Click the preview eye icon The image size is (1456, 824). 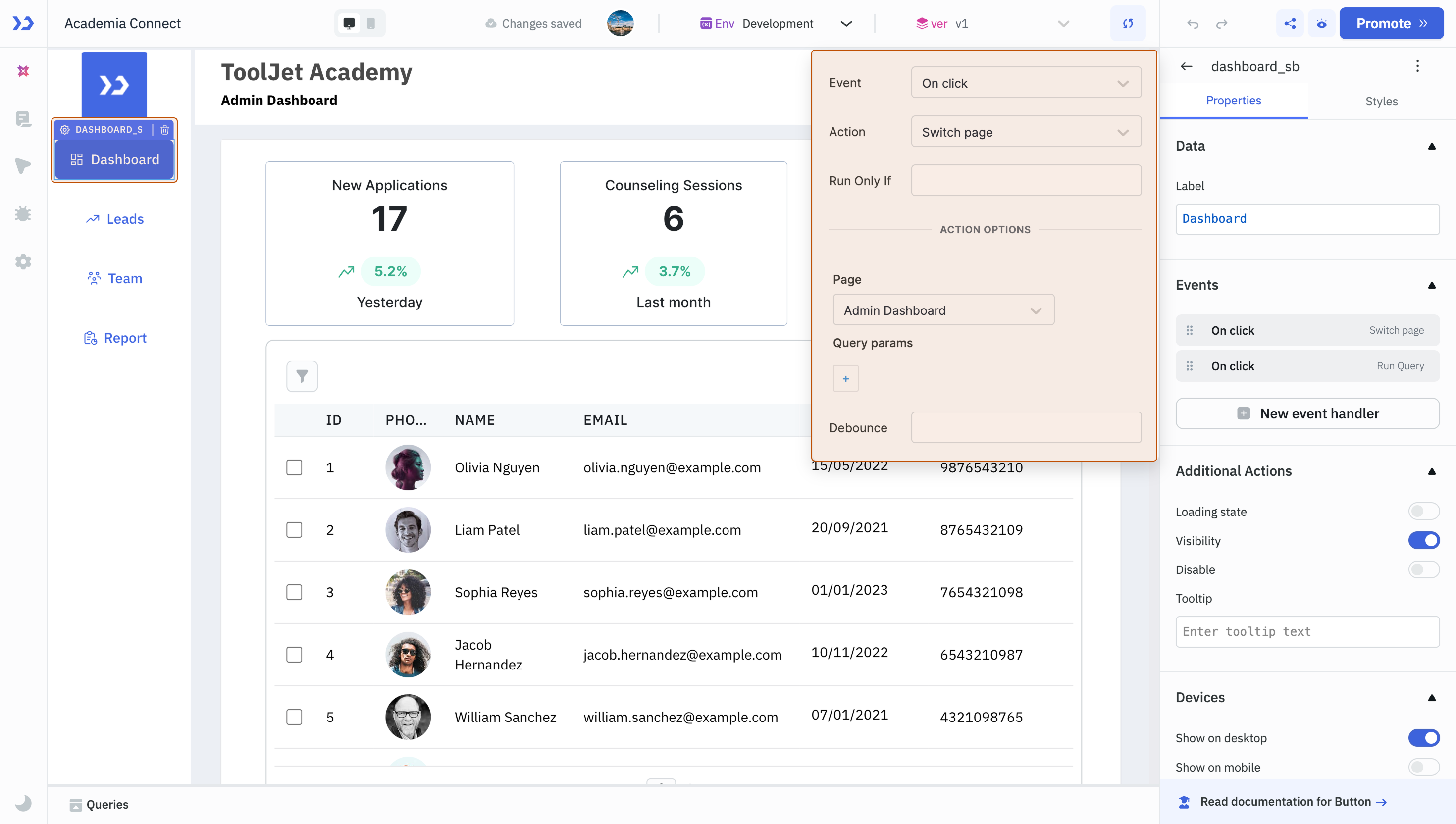coord(1321,24)
